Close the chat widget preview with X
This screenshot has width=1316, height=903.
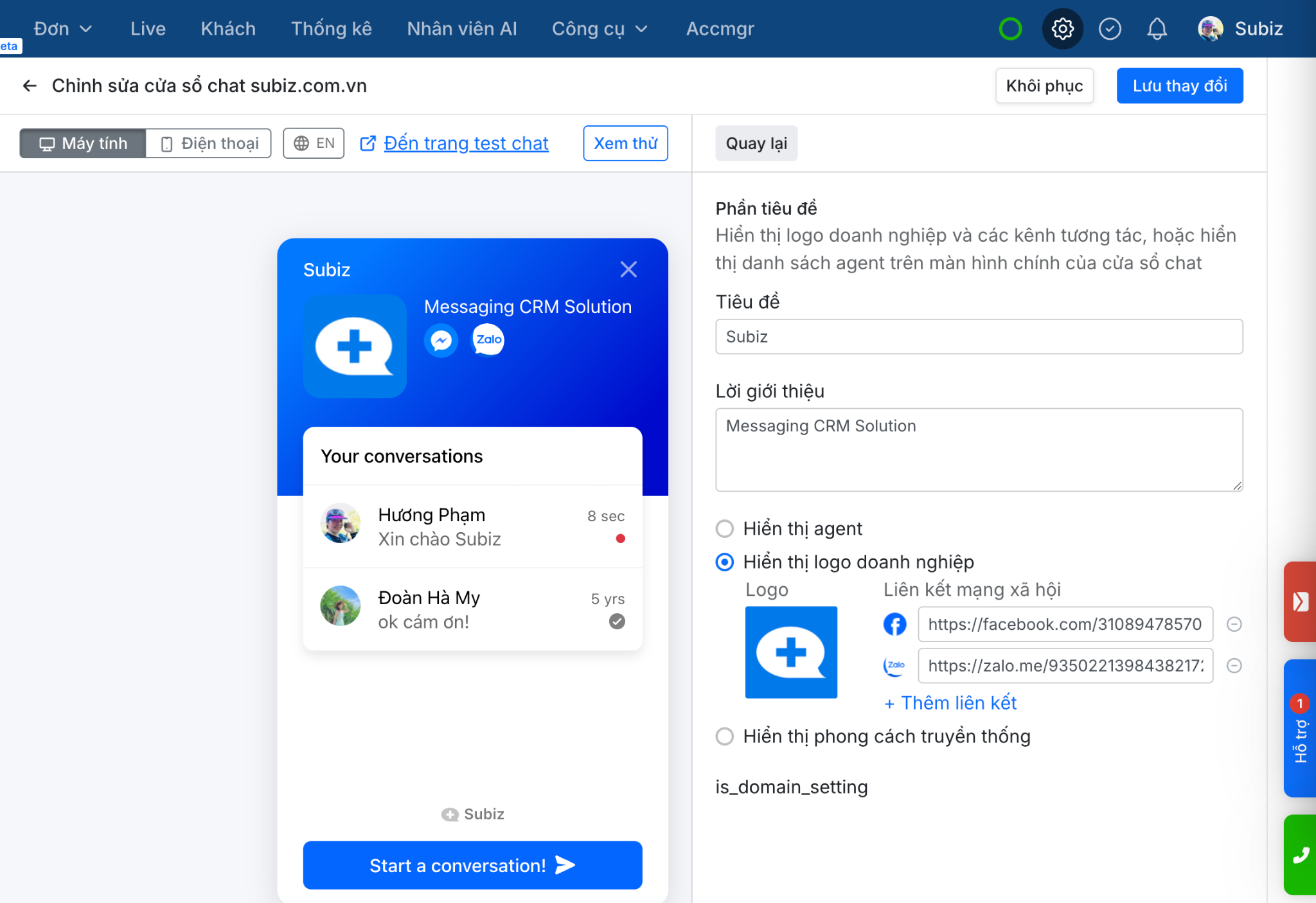(x=628, y=269)
